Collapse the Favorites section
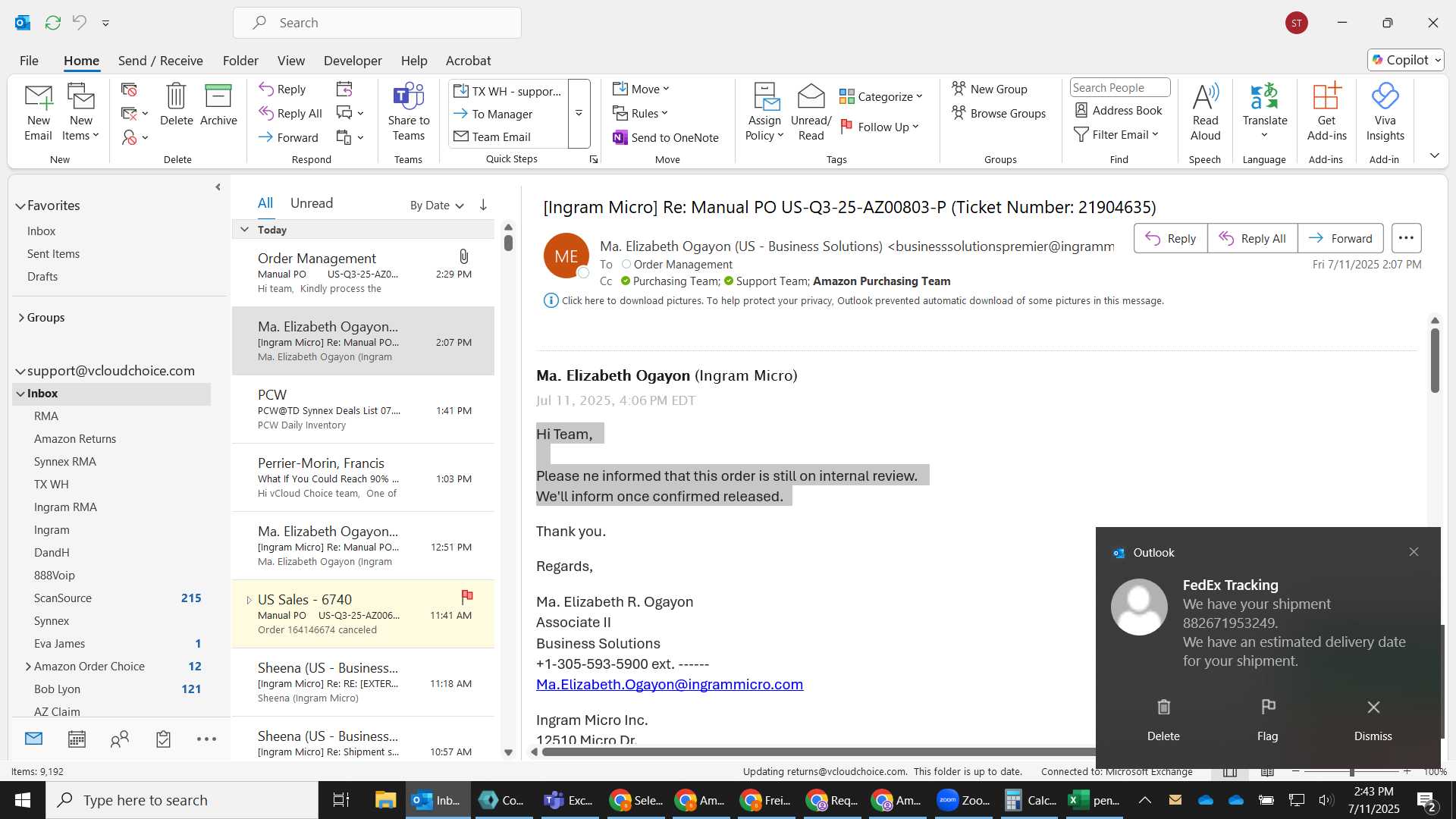 click(20, 206)
